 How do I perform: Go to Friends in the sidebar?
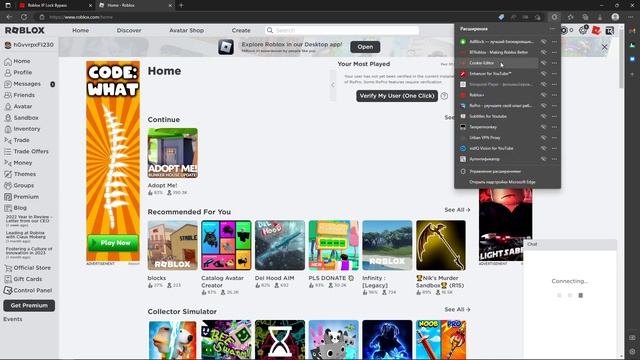click(x=19, y=95)
